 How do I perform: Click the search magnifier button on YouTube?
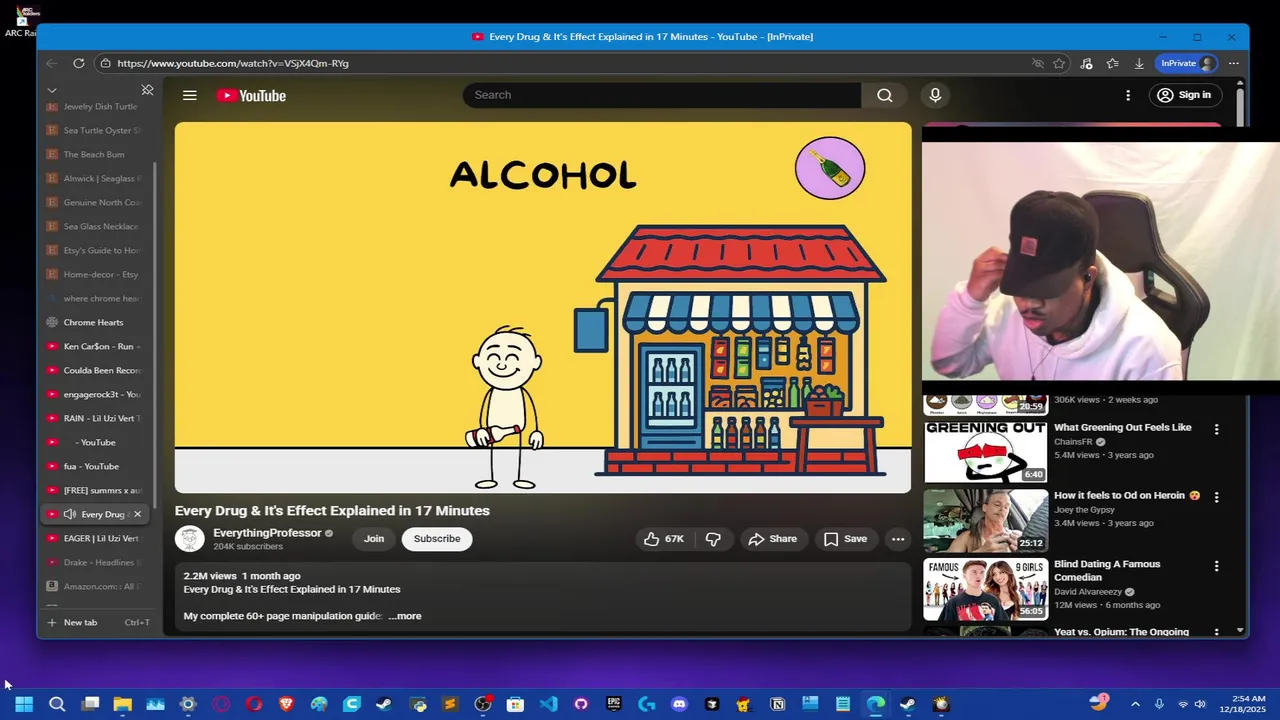tap(884, 95)
